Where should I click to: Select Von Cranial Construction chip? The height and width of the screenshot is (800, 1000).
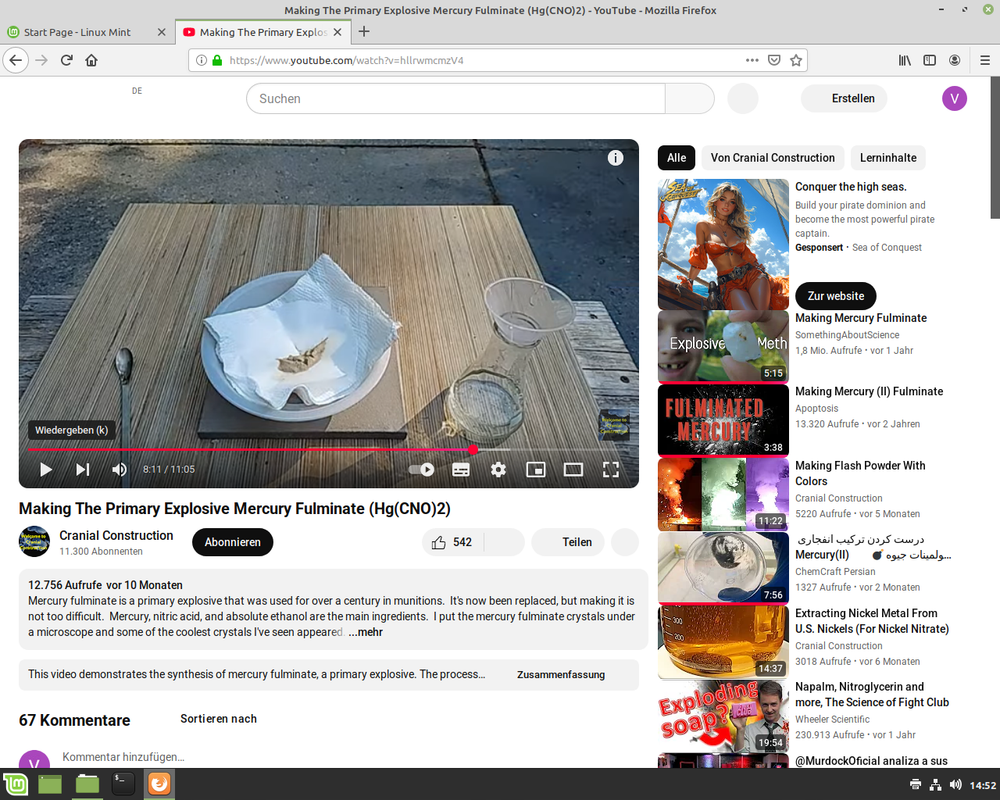[x=772, y=158]
